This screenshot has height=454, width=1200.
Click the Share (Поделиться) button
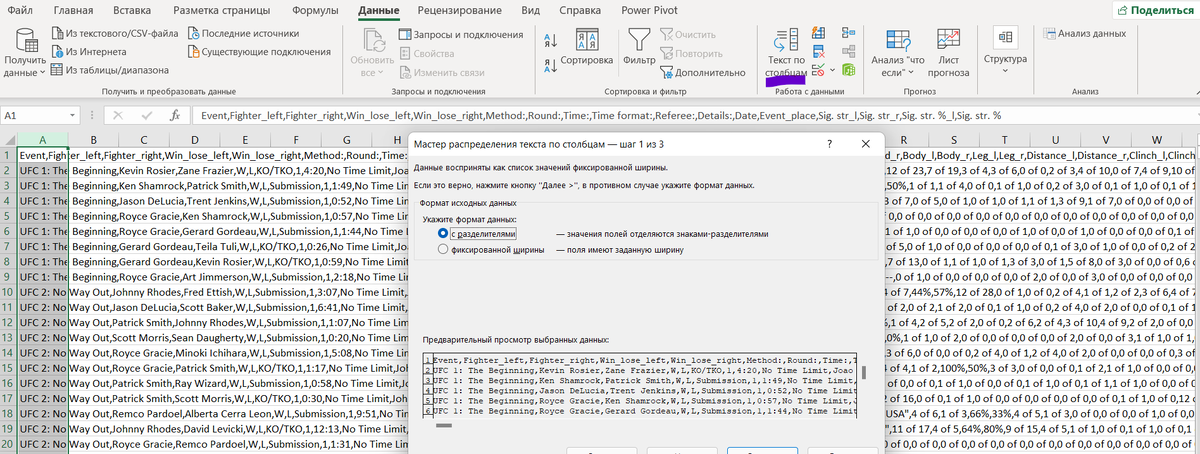(x=1156, y=11)
